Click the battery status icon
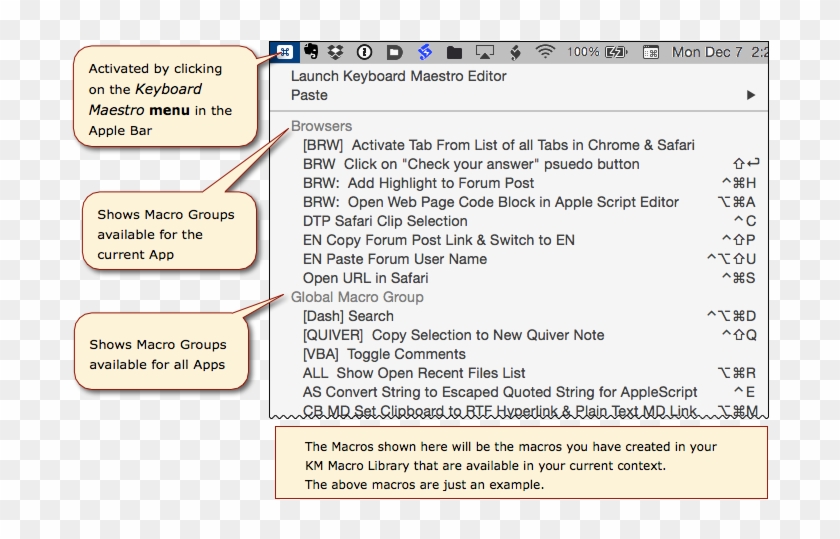Image resolution: width=840 pixels, height=539 pixels. 617,52
